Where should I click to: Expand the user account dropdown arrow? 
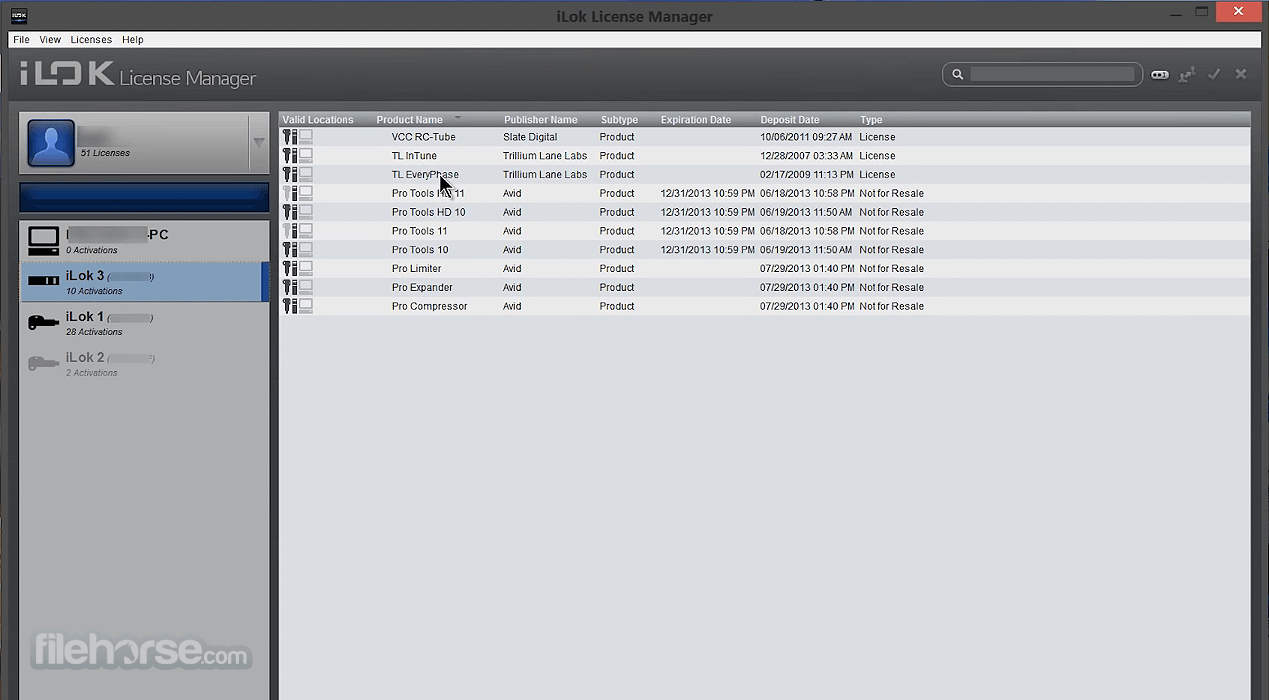point(258,143)
